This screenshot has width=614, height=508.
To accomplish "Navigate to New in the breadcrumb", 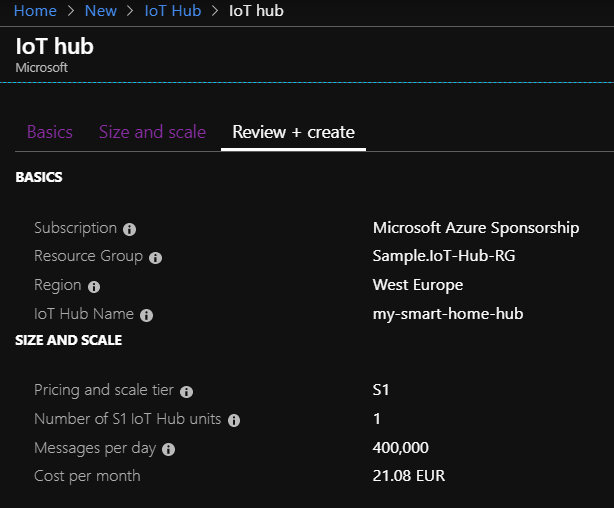I will [x=101, y=11].
